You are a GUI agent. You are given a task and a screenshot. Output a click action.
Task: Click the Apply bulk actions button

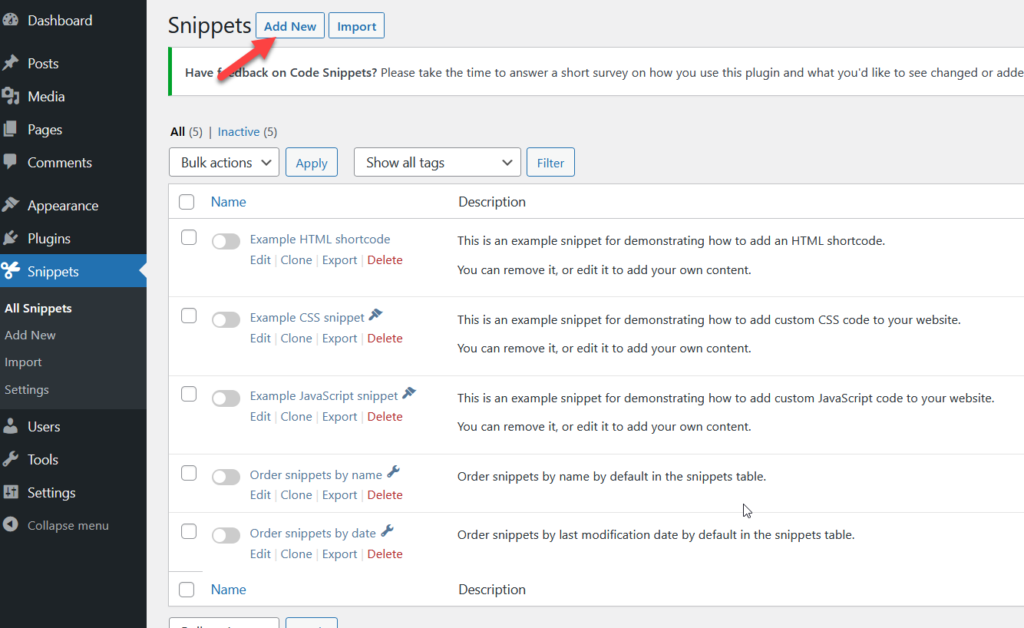point(312,163)
